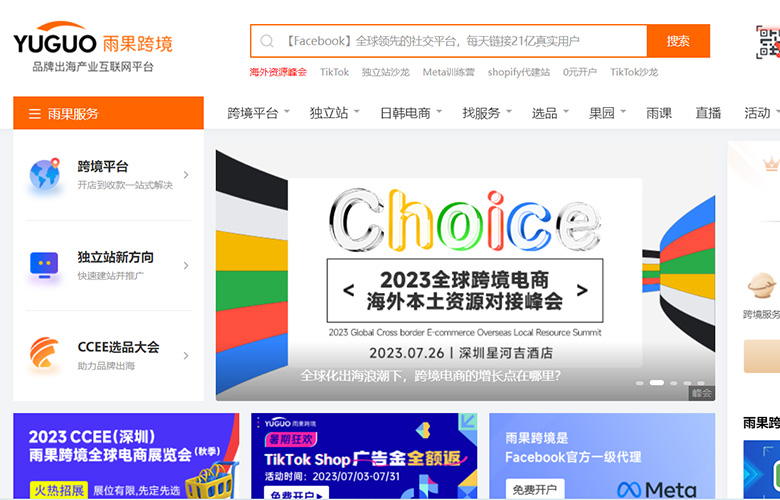This screenshot has width=780, height=500.
Task: Expand the 独立站 nav dropdown
Action: (x=334, y=113)
